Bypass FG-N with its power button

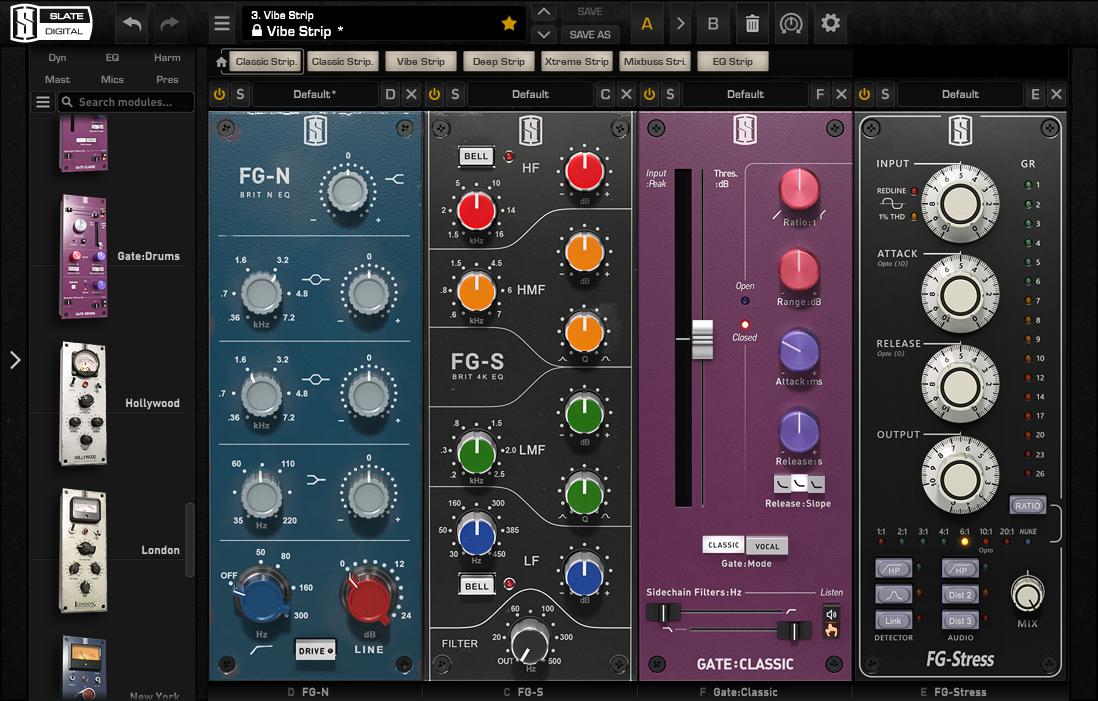click(x=219, y=94)
